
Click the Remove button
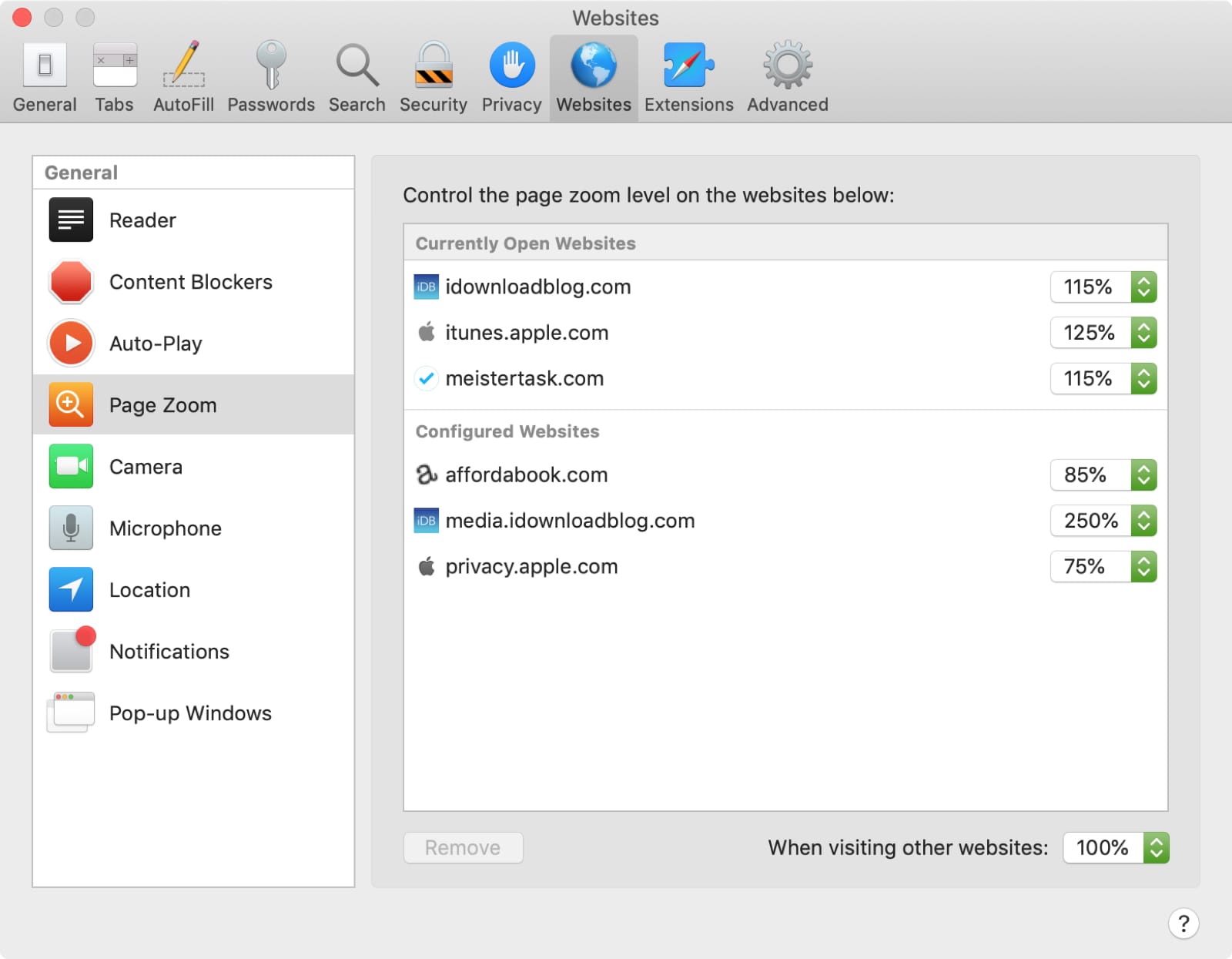(x=463, y=847)
